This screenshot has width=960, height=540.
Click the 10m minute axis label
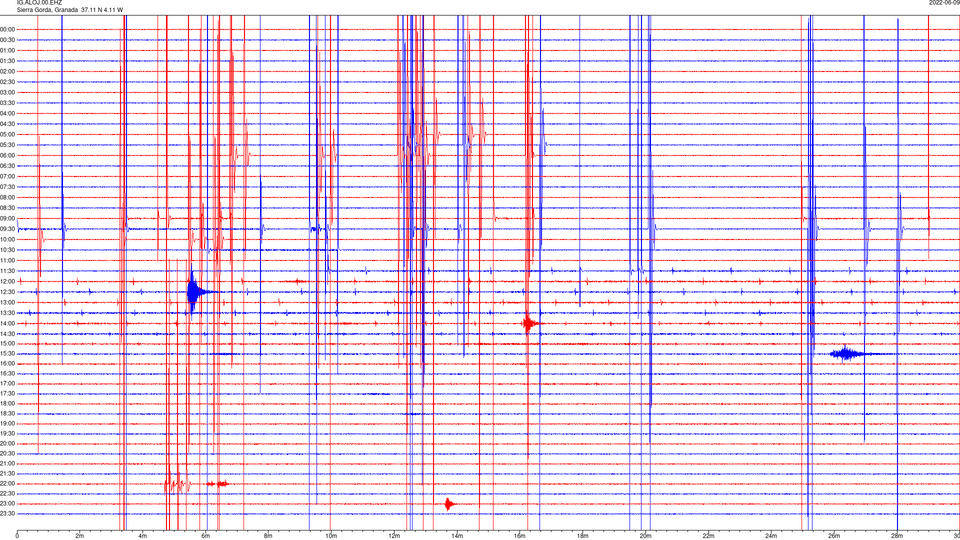pyautogui.click(x=331, y=536)
